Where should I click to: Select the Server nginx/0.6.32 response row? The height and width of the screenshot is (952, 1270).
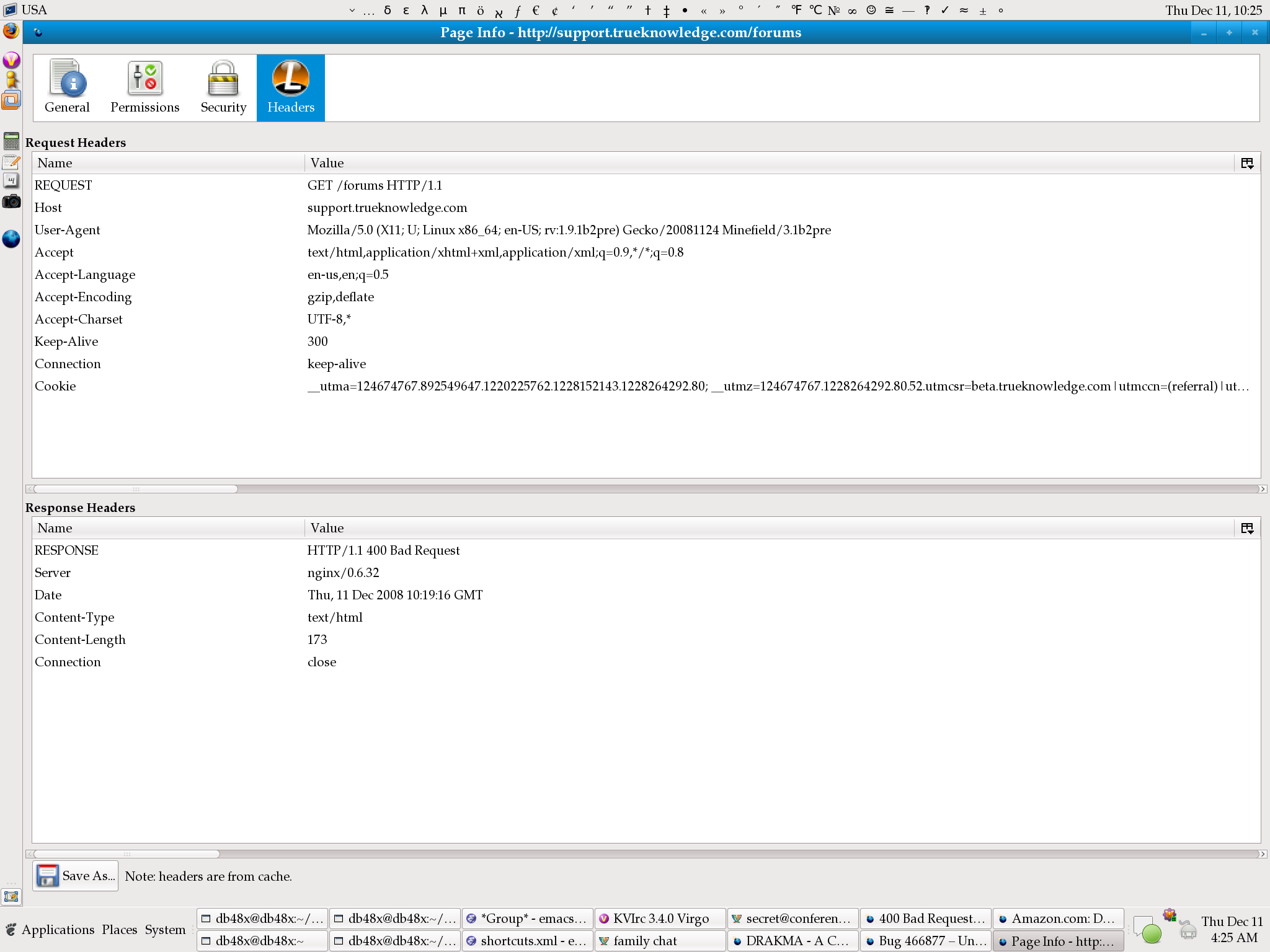coord(646,573)
